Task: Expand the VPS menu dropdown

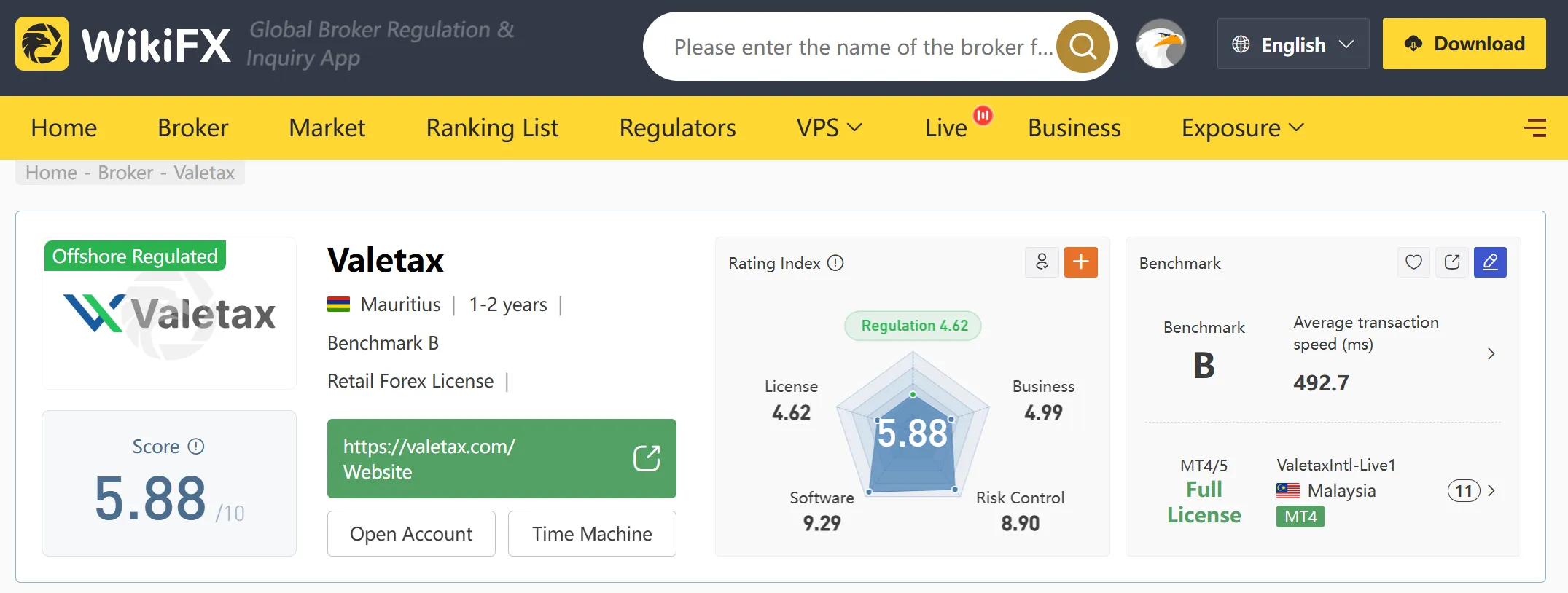Action: click(x=830, y=128)
